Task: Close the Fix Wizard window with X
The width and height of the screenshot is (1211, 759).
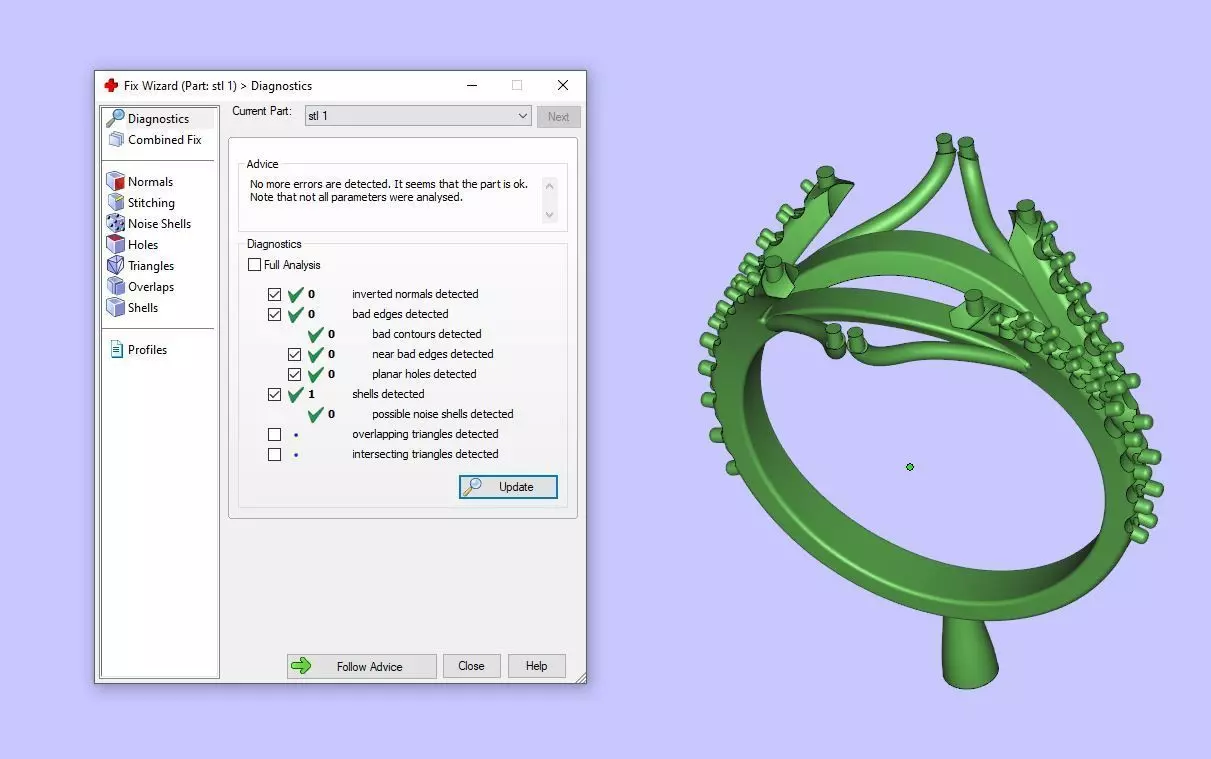Action: pos(563,86)
